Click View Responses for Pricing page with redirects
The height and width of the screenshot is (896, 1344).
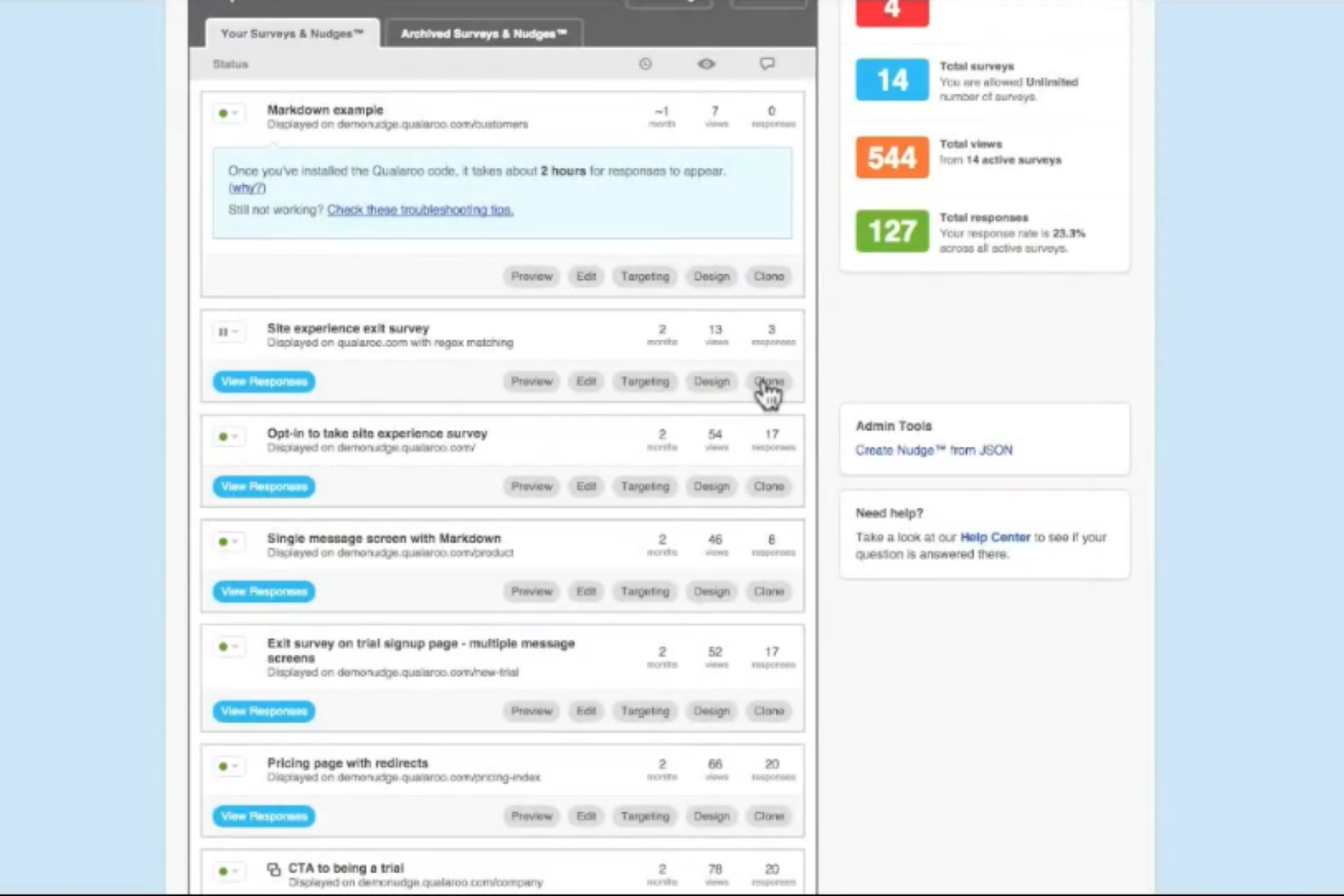[x=263, y=816]
